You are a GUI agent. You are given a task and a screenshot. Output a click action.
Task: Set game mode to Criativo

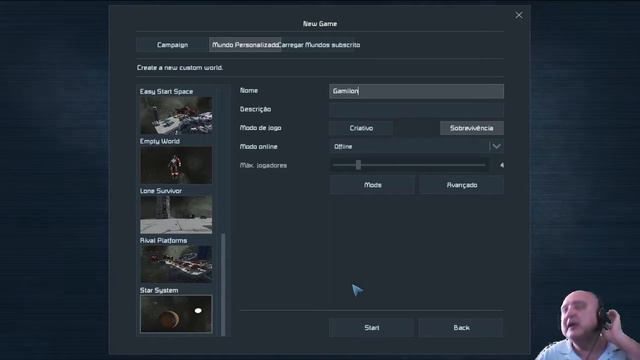click(361, 128)
